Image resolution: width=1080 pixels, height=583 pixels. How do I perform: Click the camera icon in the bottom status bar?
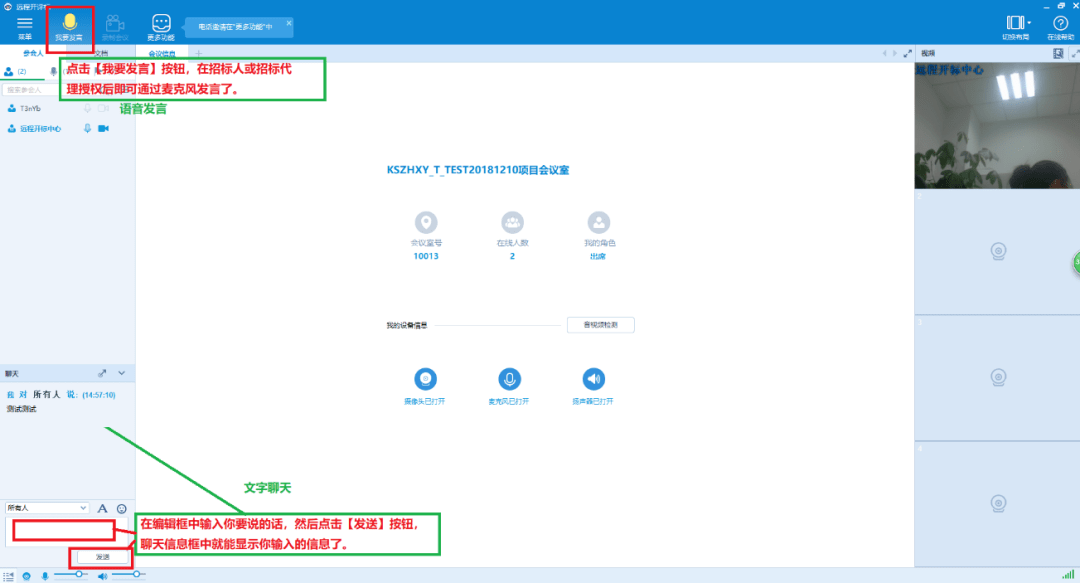[x=26, y=576]
